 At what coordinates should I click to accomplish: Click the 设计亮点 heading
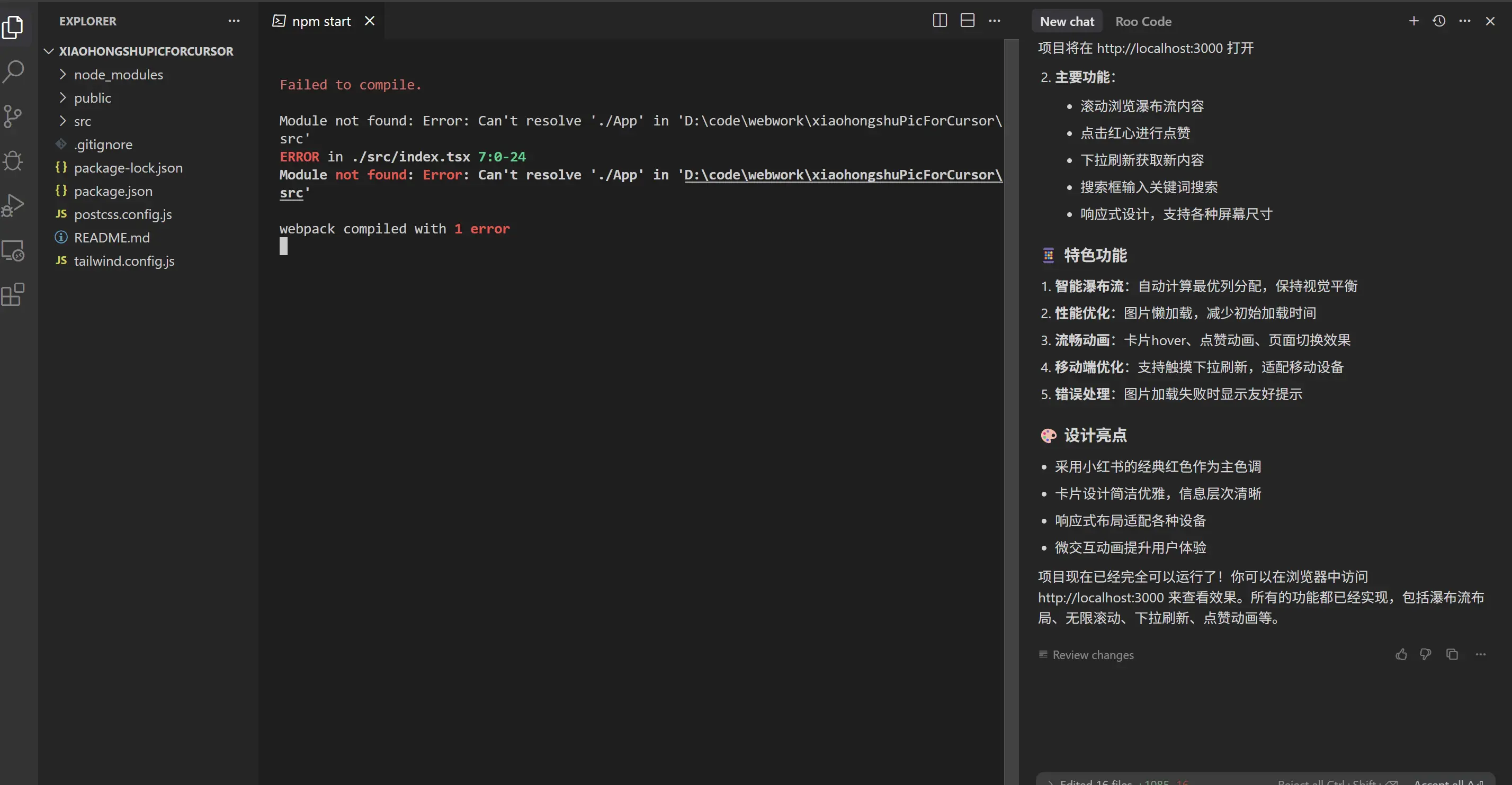pos(1095,435)
